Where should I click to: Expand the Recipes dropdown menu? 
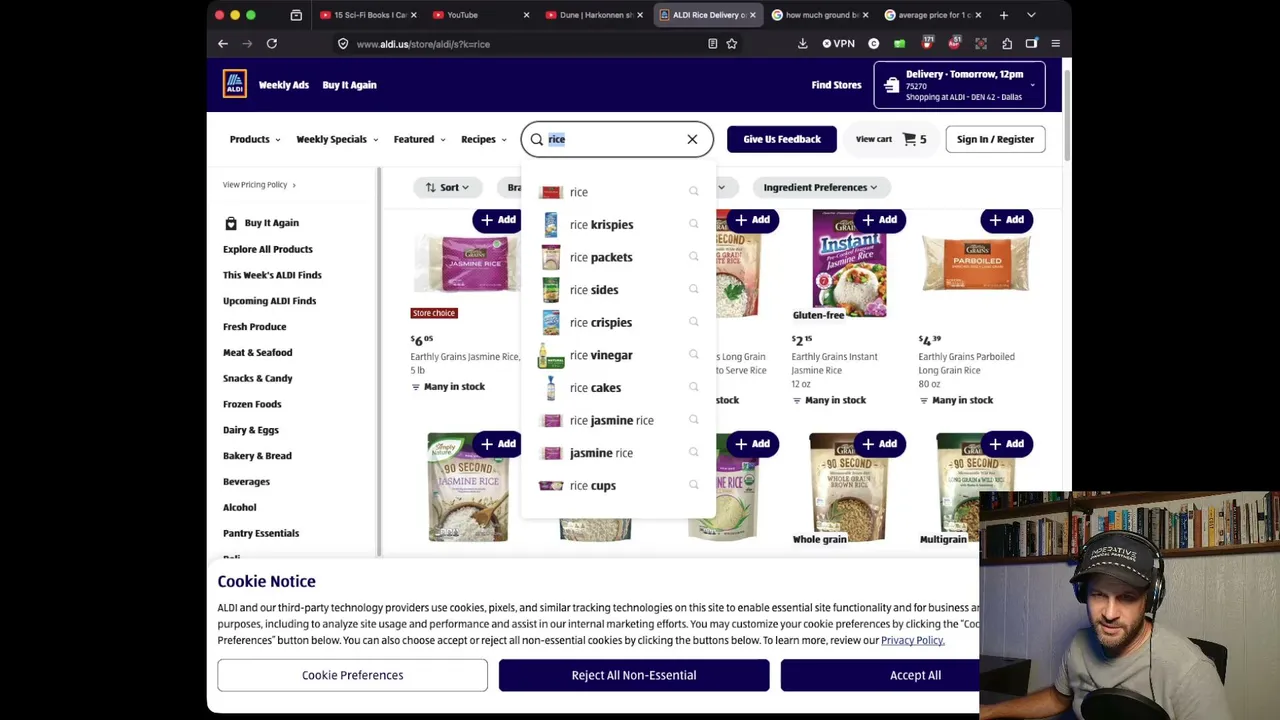click(x=484, y=139)
